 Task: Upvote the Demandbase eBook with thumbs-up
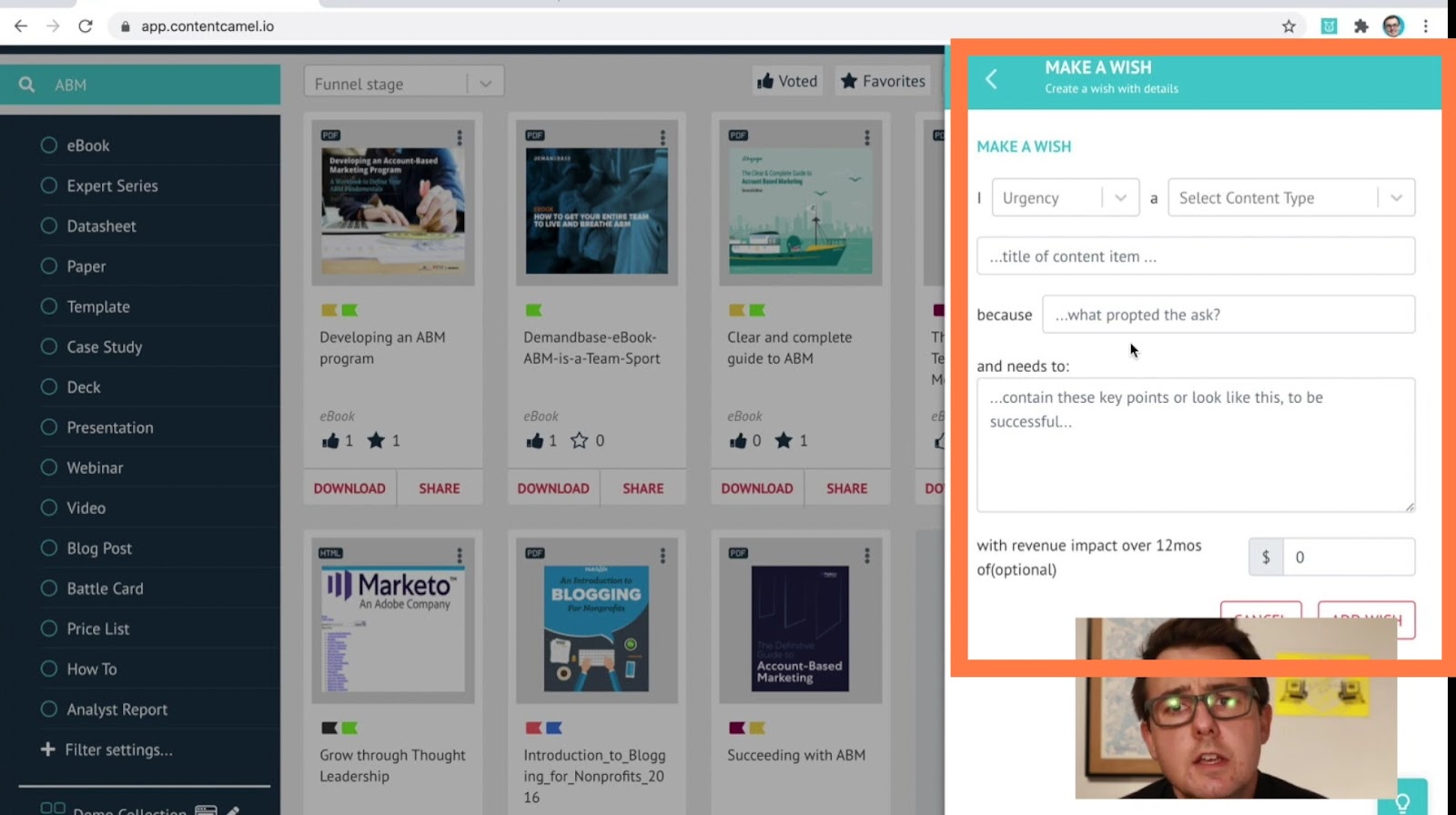534,440
